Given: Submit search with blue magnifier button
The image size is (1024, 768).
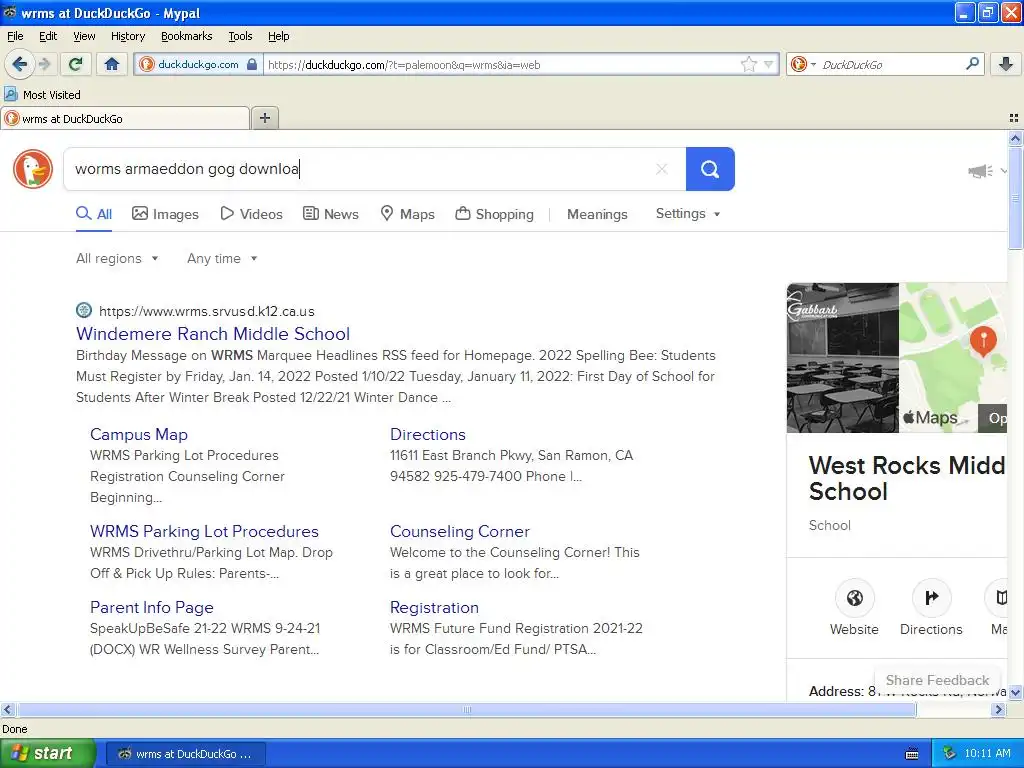Looking at the screenshot, I should point(710,169).
